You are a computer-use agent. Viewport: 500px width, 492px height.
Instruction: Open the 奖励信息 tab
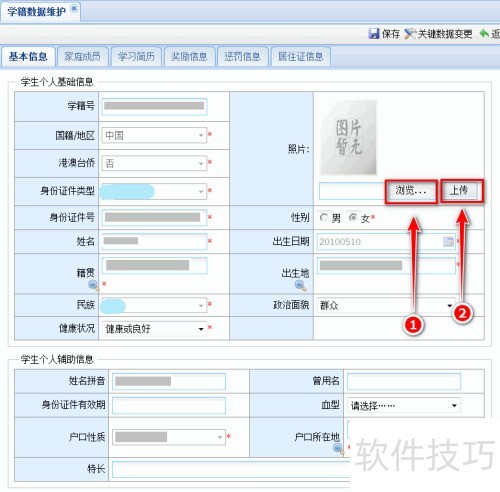(x=189, y=57)
